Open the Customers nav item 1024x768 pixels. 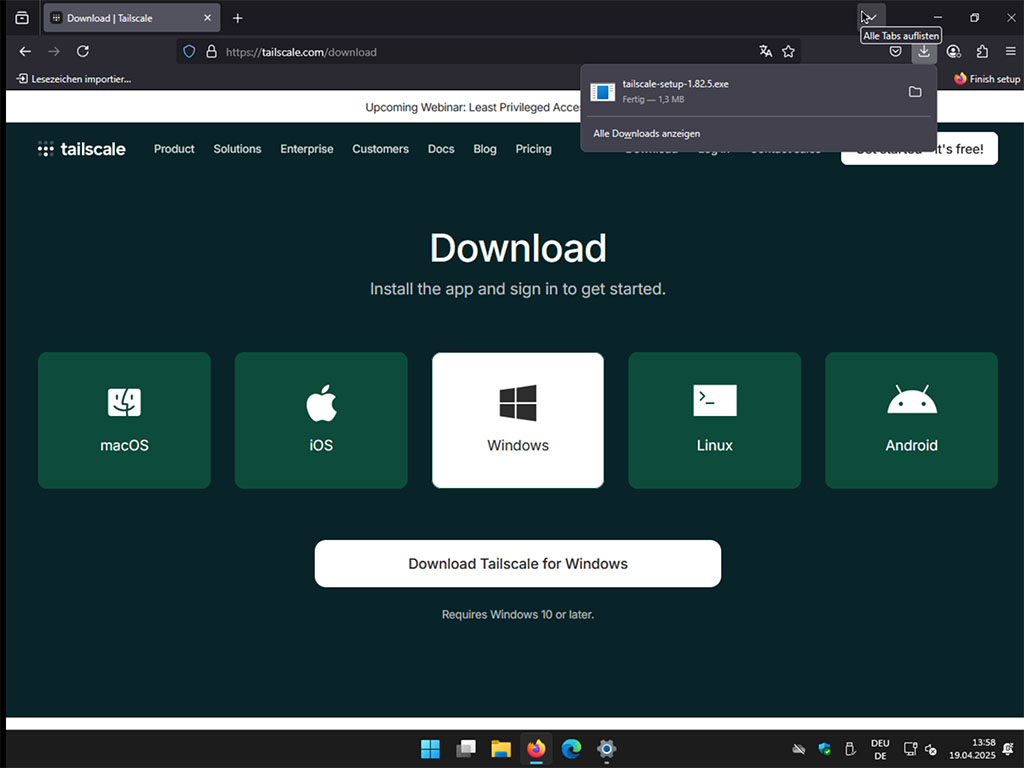click(x=380, y=149)
